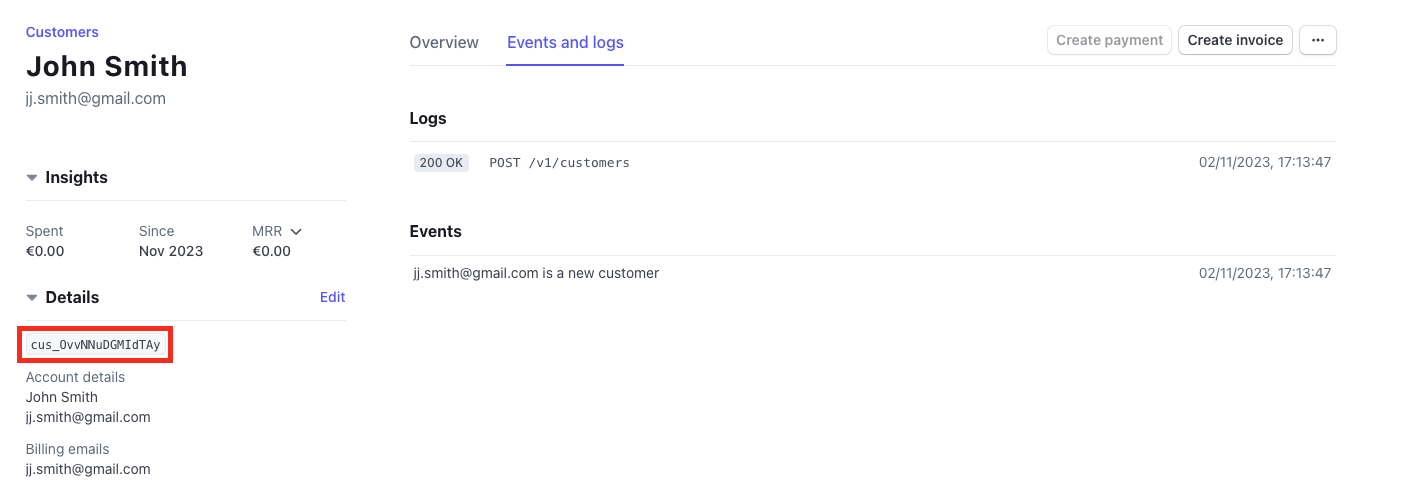
Task: Click the Create invoice button
Action: 1235,40
